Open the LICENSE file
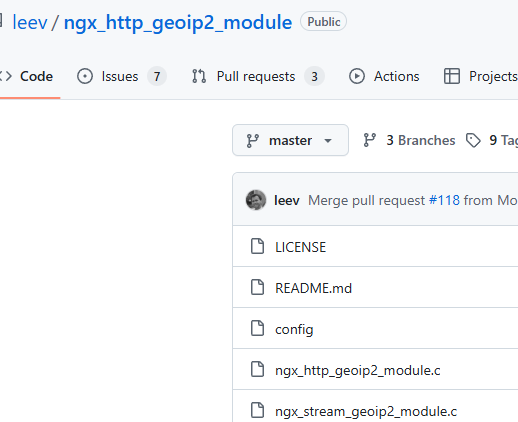This screenshot has height=422, width=518. [x=300, y=247]
